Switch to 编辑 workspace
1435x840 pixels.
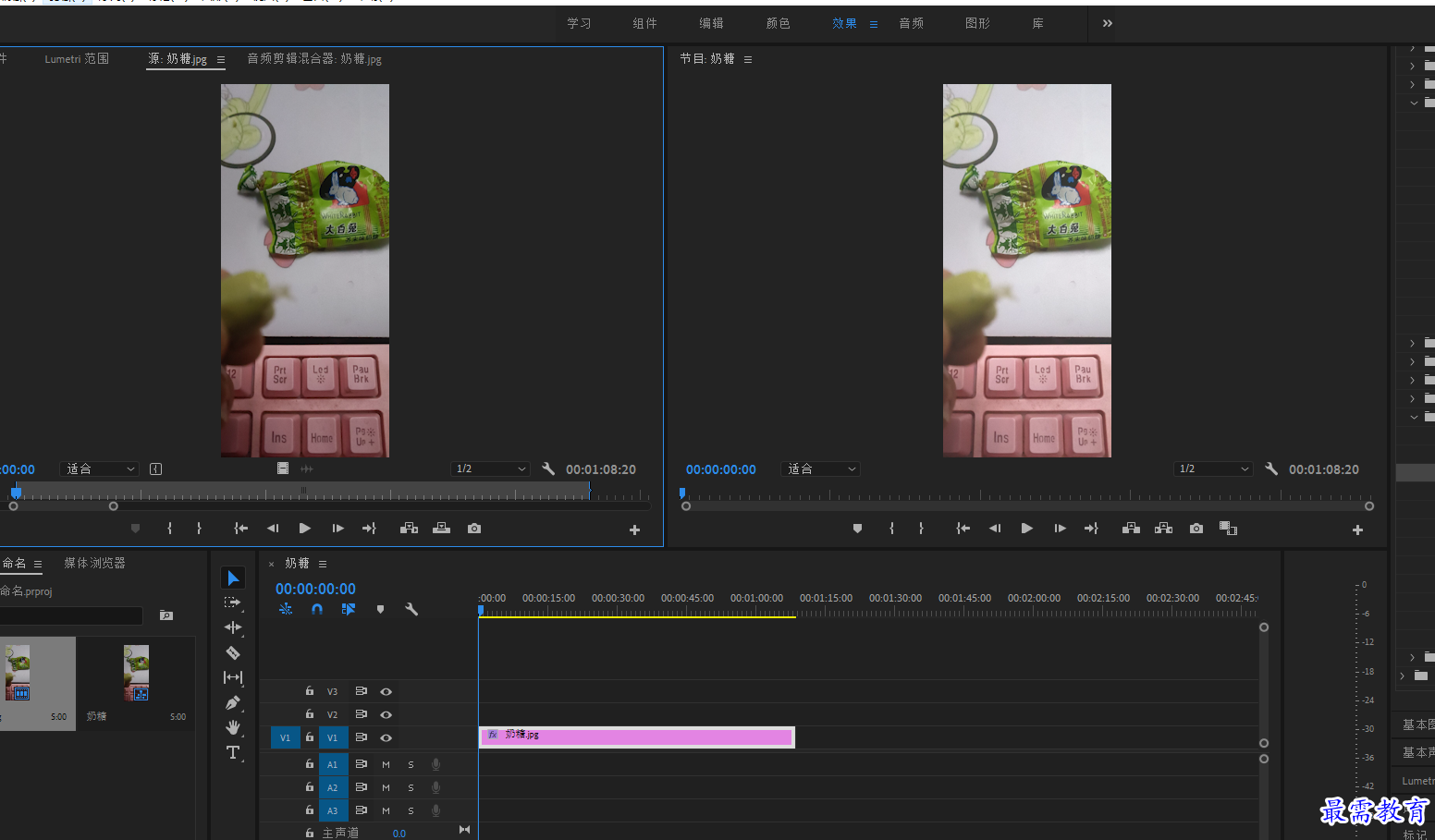tap(712, 23)
